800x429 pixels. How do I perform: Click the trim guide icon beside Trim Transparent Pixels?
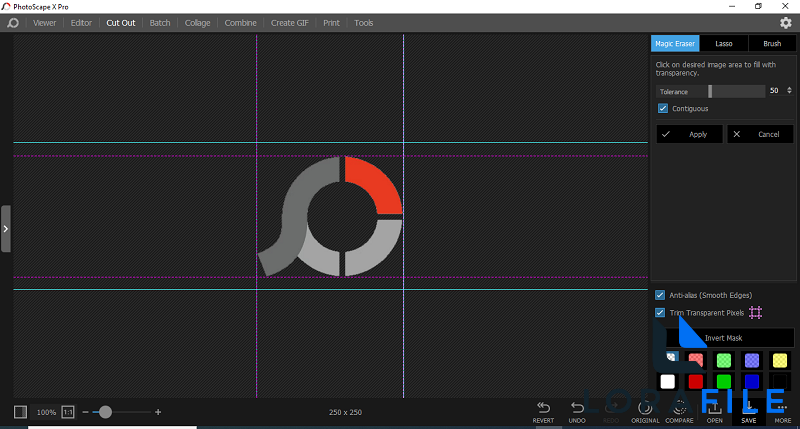point(756,313)
